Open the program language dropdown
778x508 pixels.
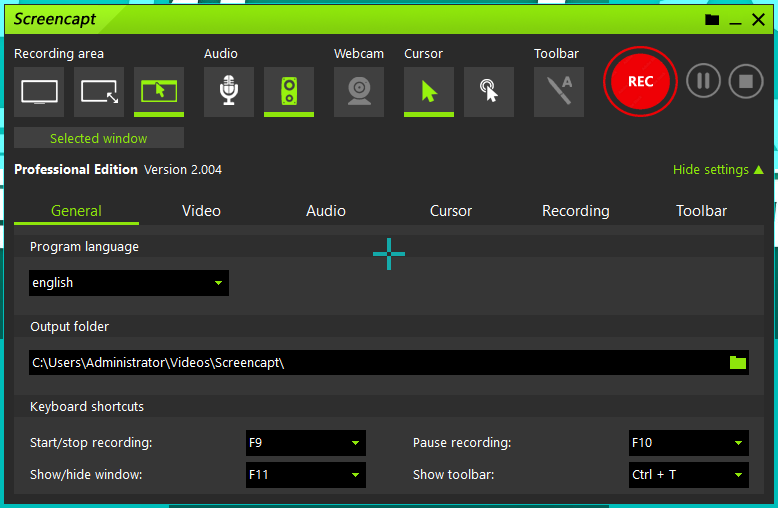click(129, 283)
